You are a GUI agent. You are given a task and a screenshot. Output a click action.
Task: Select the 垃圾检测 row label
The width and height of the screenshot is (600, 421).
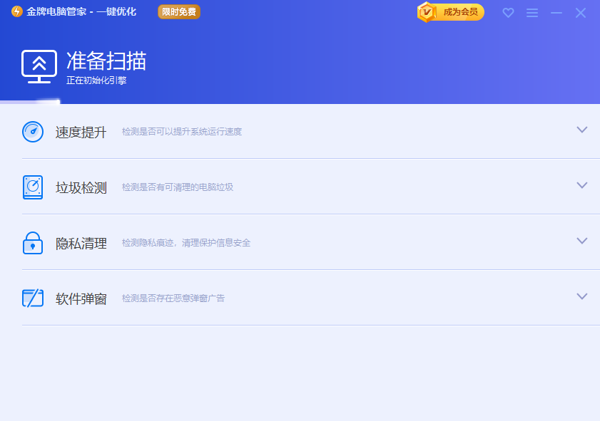[81, 187]
